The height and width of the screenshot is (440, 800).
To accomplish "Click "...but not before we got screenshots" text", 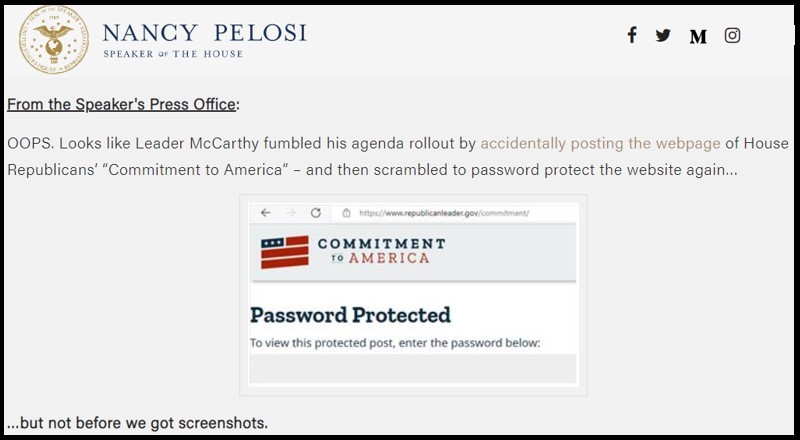I will (x=137, y=423).
